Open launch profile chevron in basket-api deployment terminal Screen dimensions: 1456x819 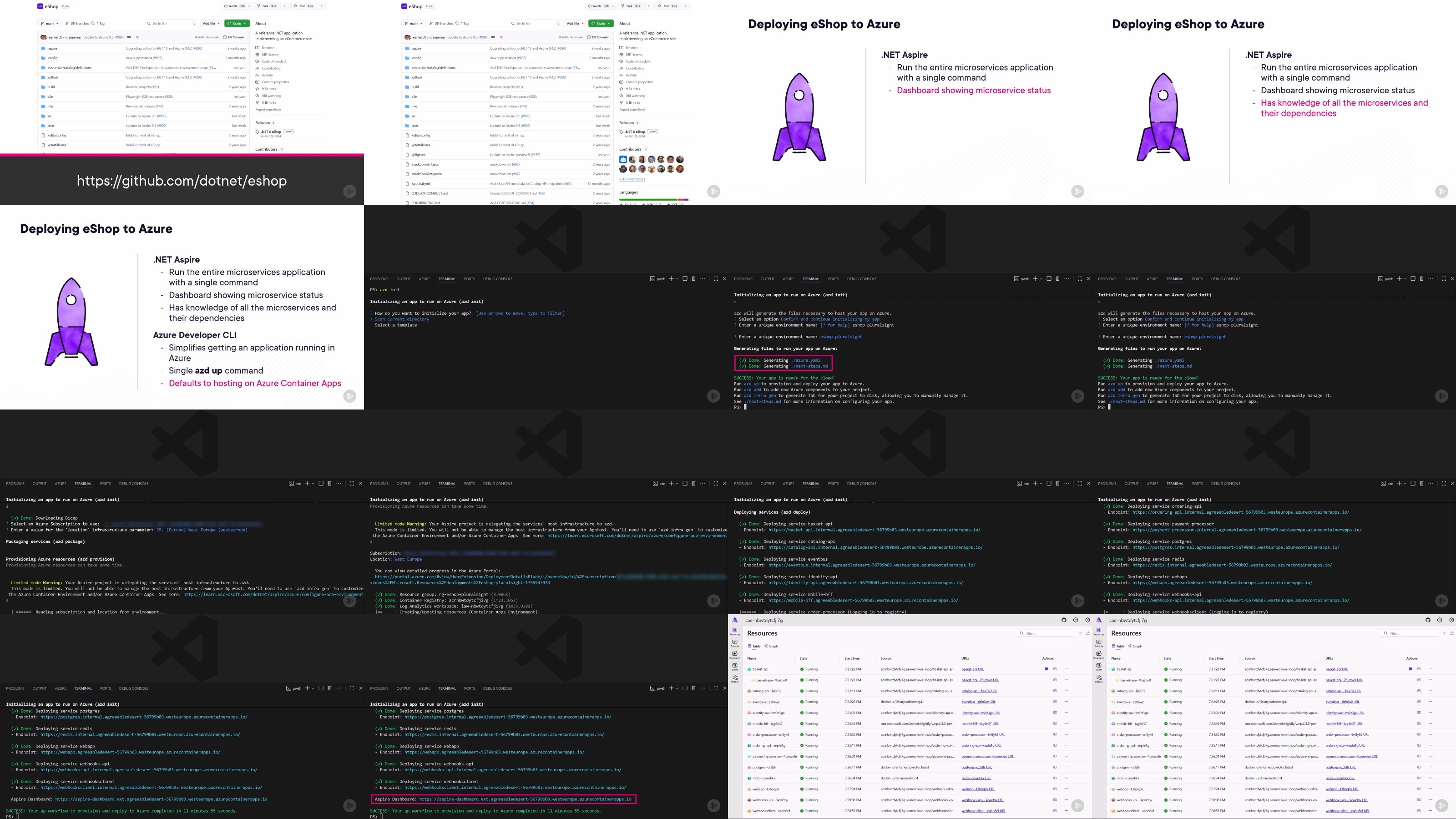click(1041, 483)
